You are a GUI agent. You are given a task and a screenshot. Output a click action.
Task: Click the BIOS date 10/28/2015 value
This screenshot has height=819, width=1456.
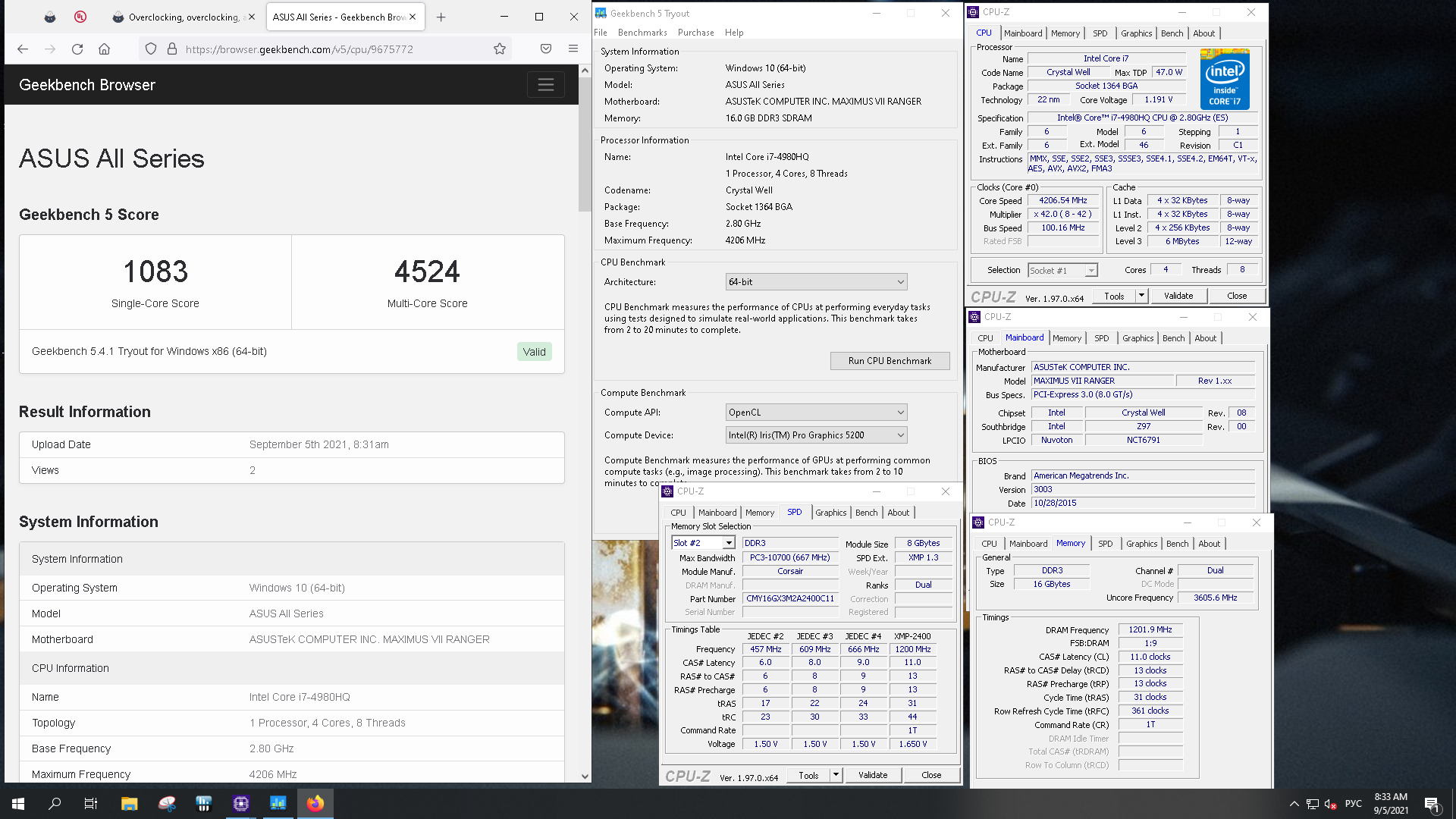click(1142, 503)
